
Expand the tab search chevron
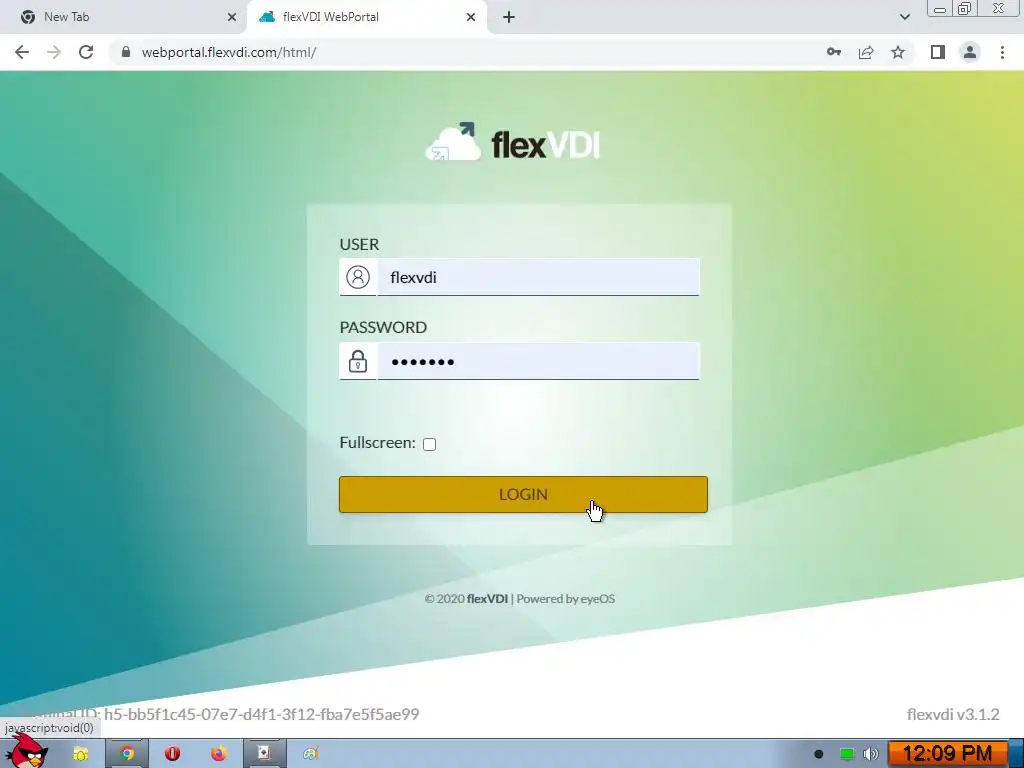(x=904, y=17)
